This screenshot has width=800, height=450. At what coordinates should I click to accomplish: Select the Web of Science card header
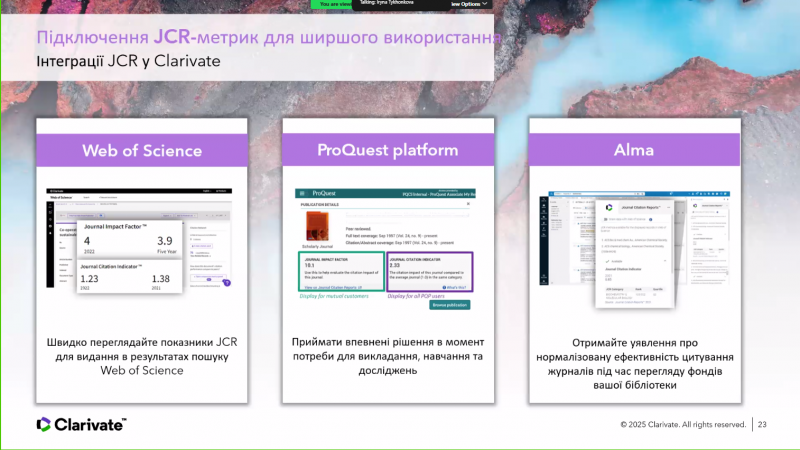pyautogui.click(x=142, y=151)
